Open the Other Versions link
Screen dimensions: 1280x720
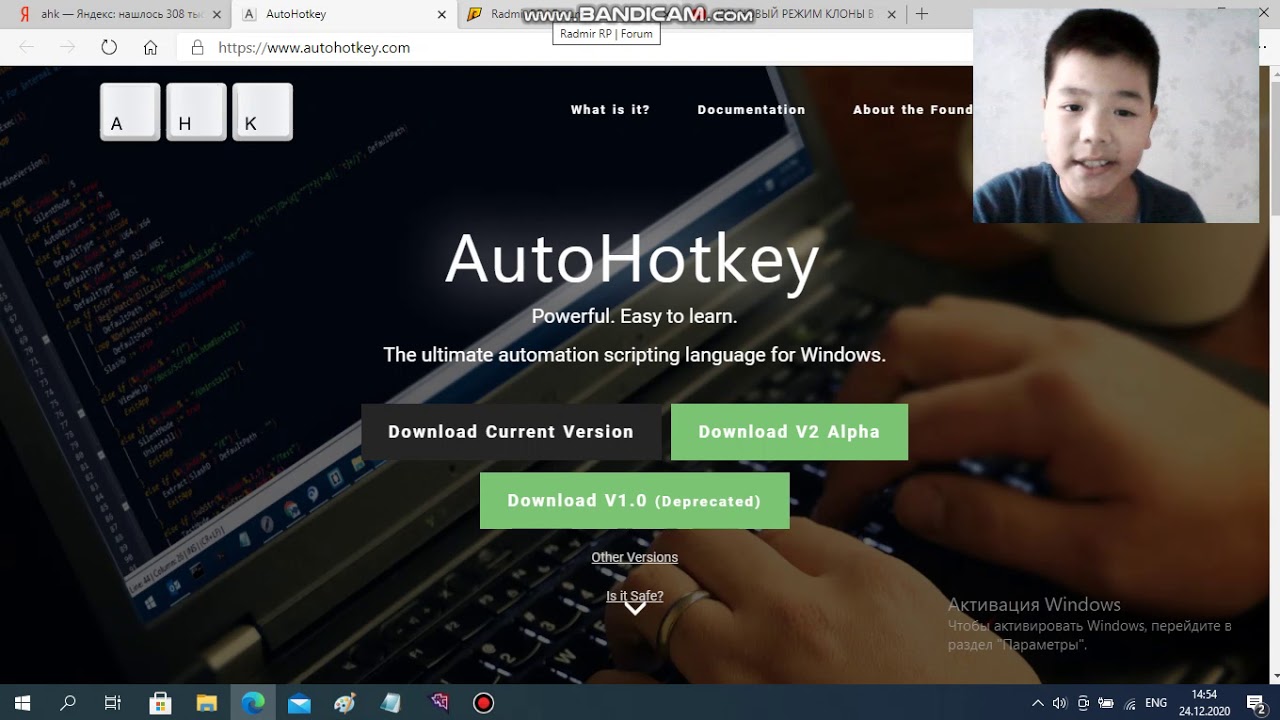(x=634, y=557)
